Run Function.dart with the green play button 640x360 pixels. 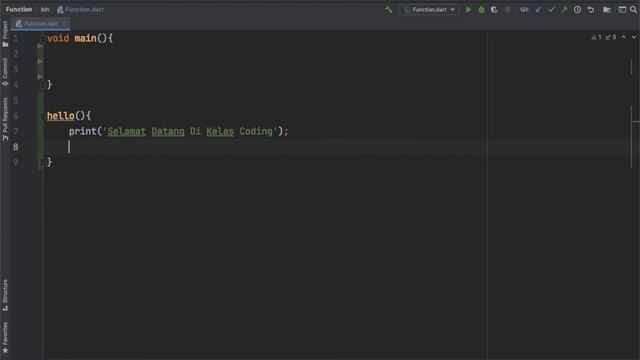(x=468, y=9)
